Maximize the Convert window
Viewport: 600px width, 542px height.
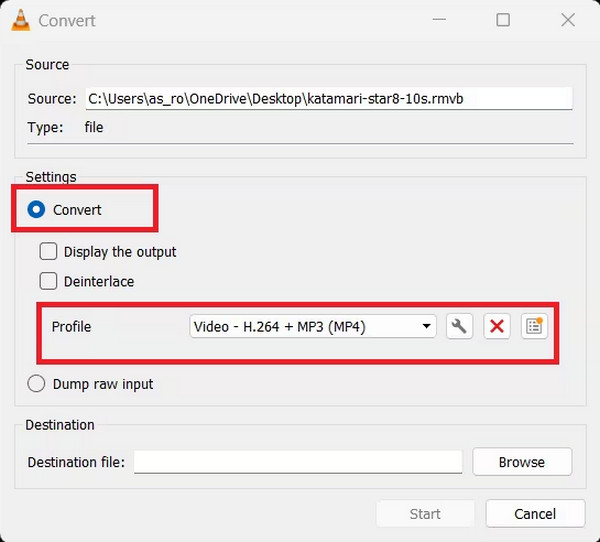[503, 20]
